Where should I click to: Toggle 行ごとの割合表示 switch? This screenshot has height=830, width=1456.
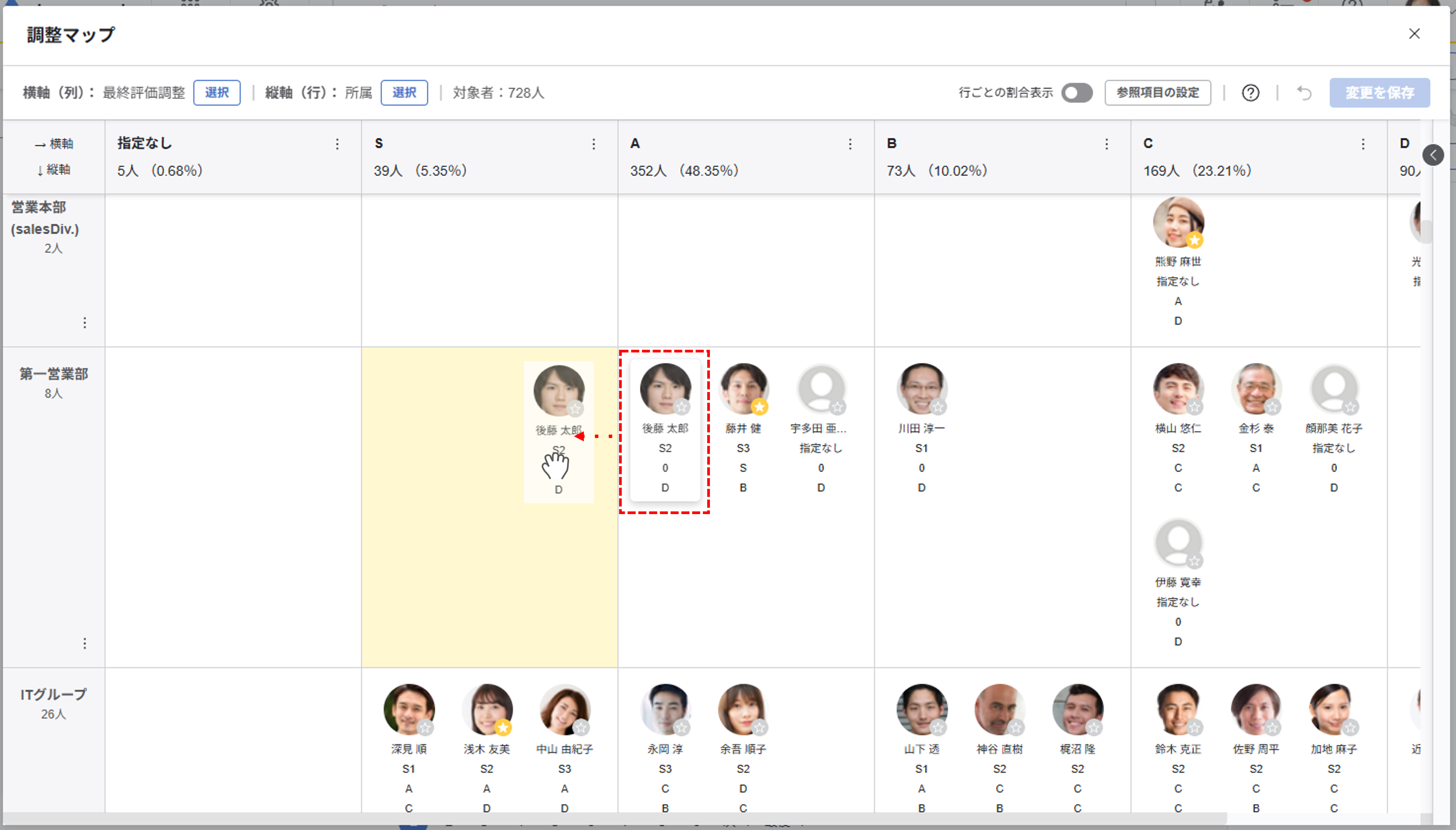coord(1076,93)
